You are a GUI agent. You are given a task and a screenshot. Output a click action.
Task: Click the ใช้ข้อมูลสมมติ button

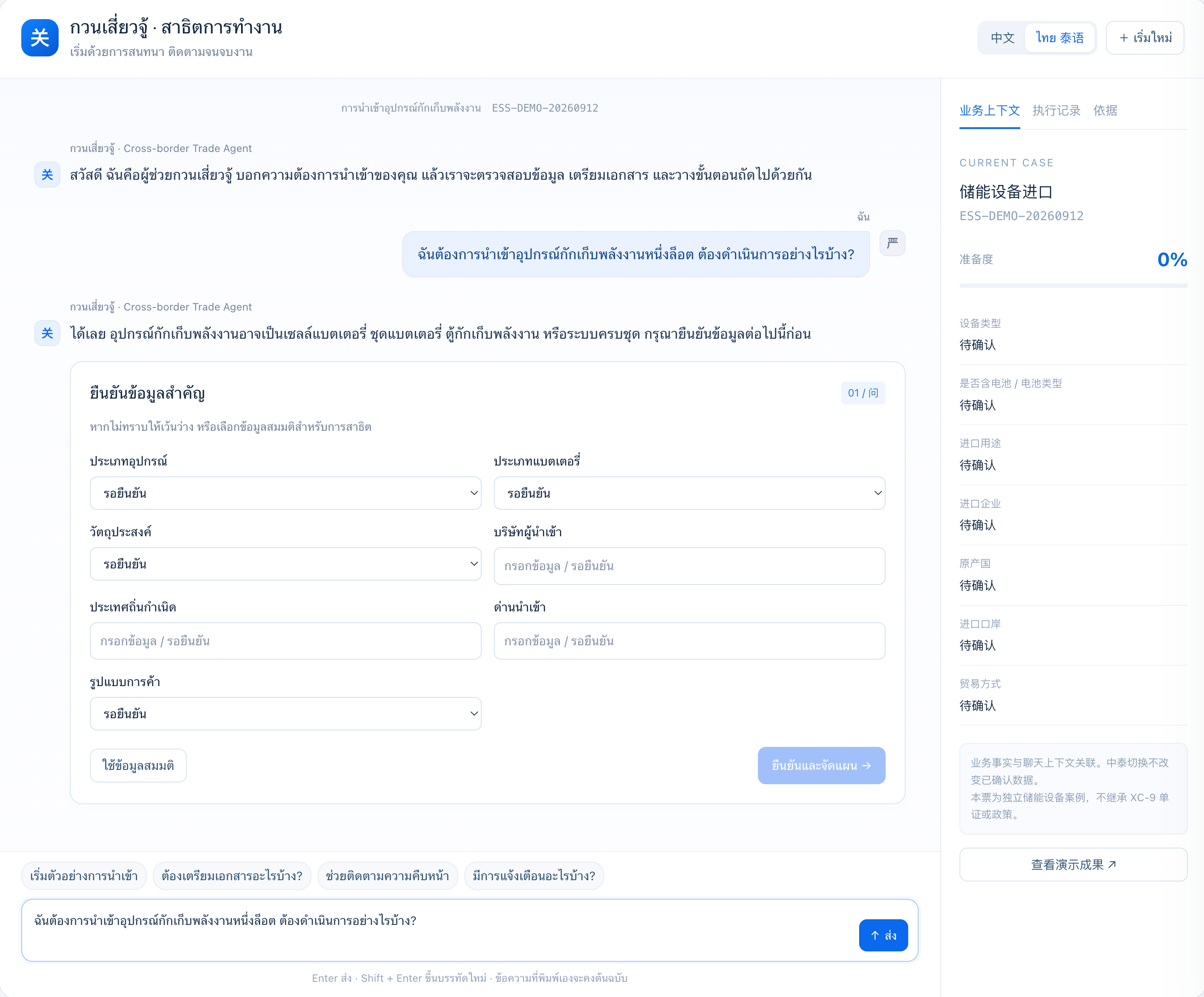pos(138,766)
